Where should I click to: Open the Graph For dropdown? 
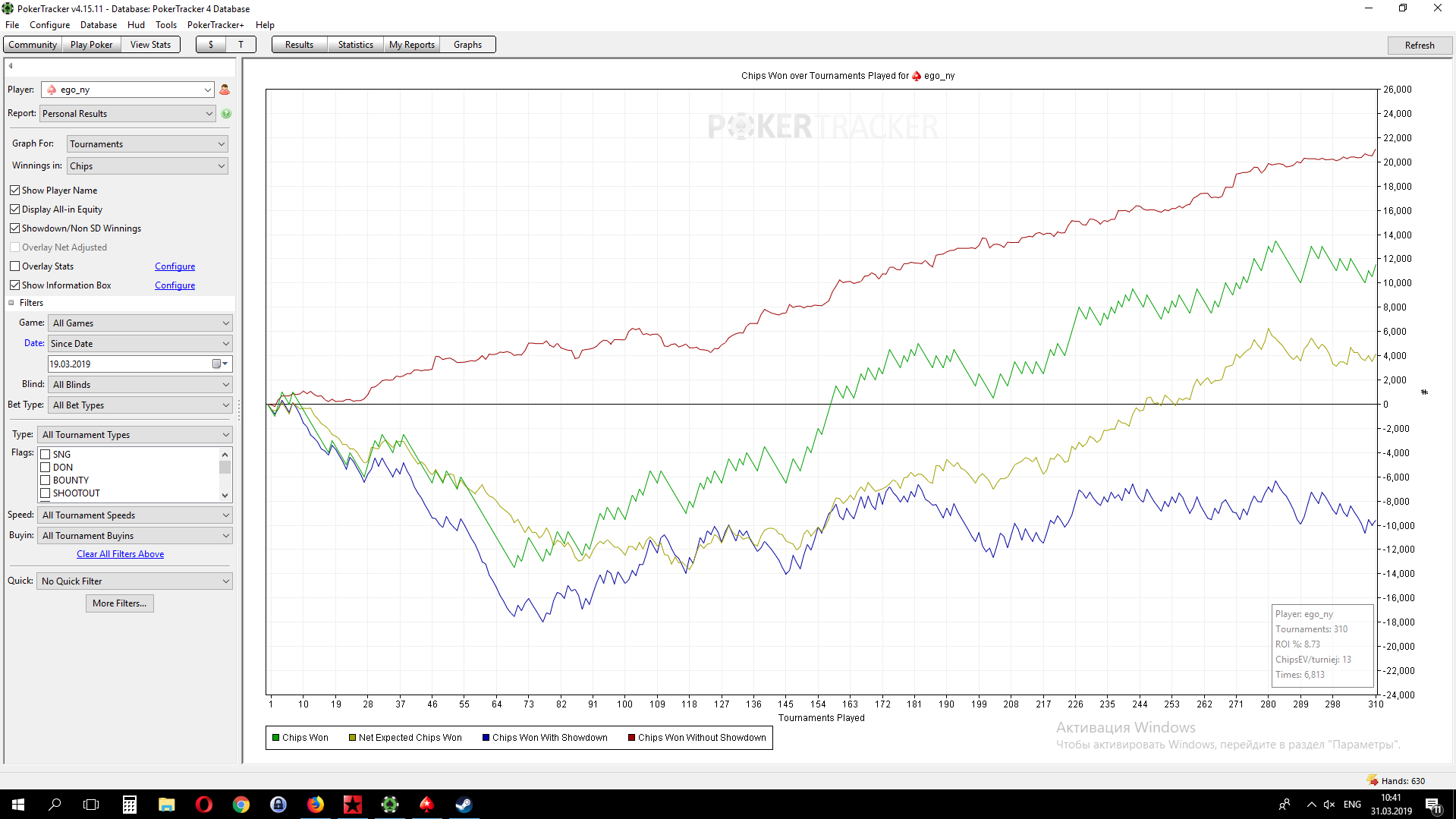point(147,144)
